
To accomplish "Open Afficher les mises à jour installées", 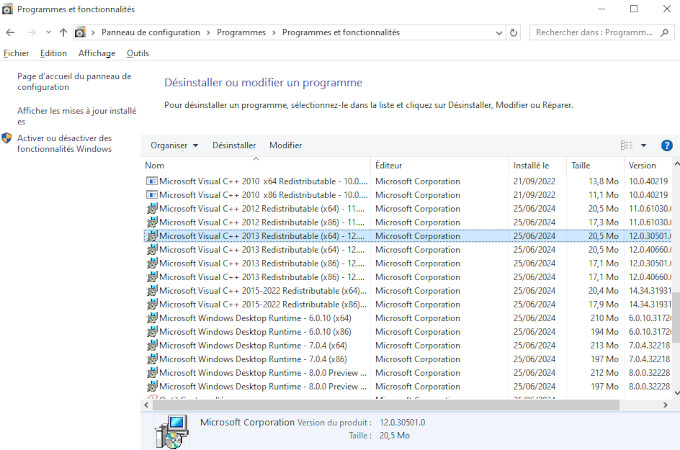I will [77, 116].
